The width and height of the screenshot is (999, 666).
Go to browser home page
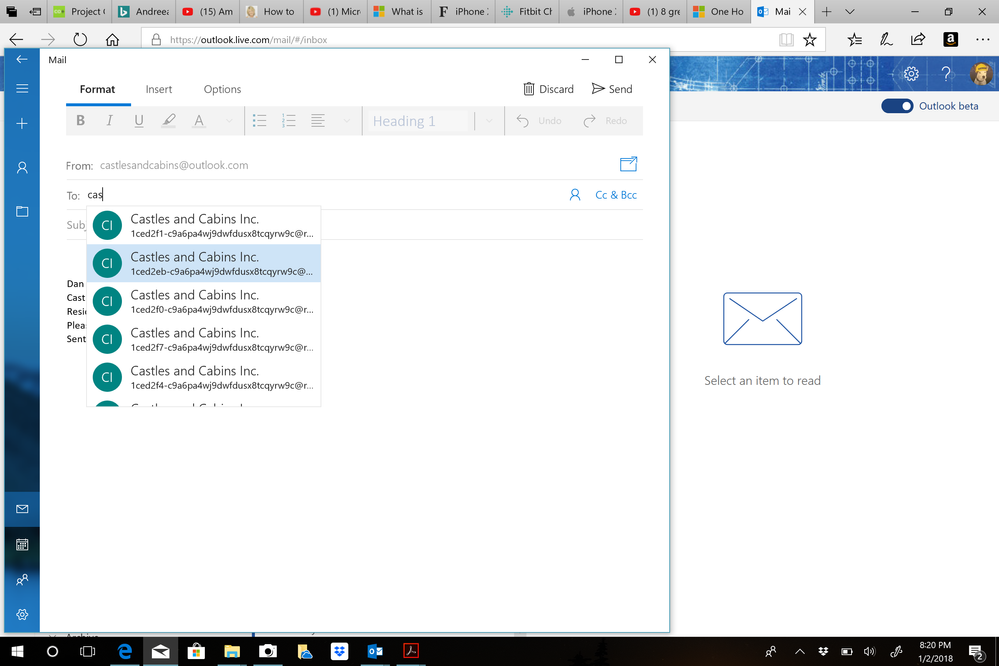pyautogui.click(x=112, y=40)
